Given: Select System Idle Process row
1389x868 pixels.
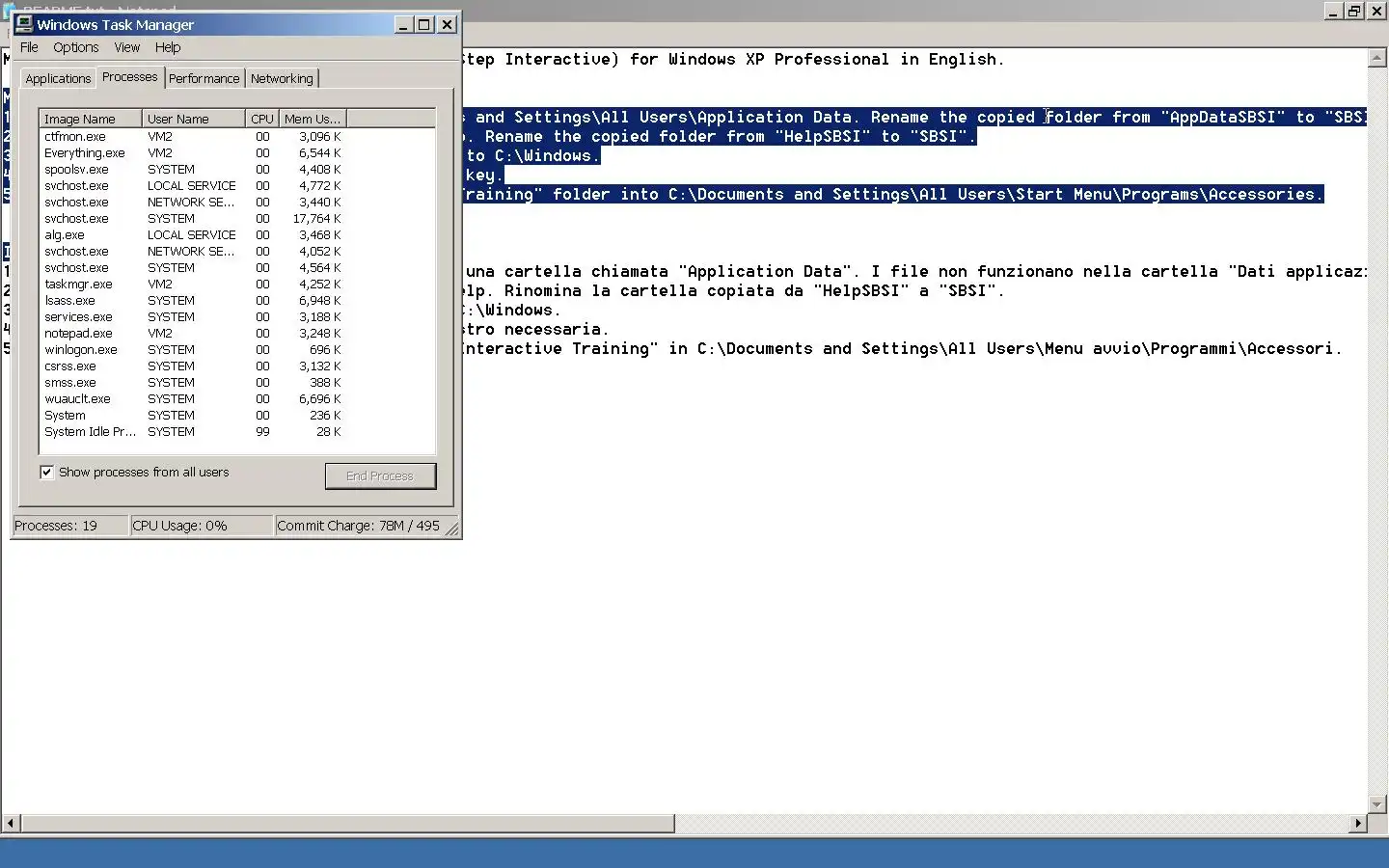Looking at the screenshot, I should [193, 432].
